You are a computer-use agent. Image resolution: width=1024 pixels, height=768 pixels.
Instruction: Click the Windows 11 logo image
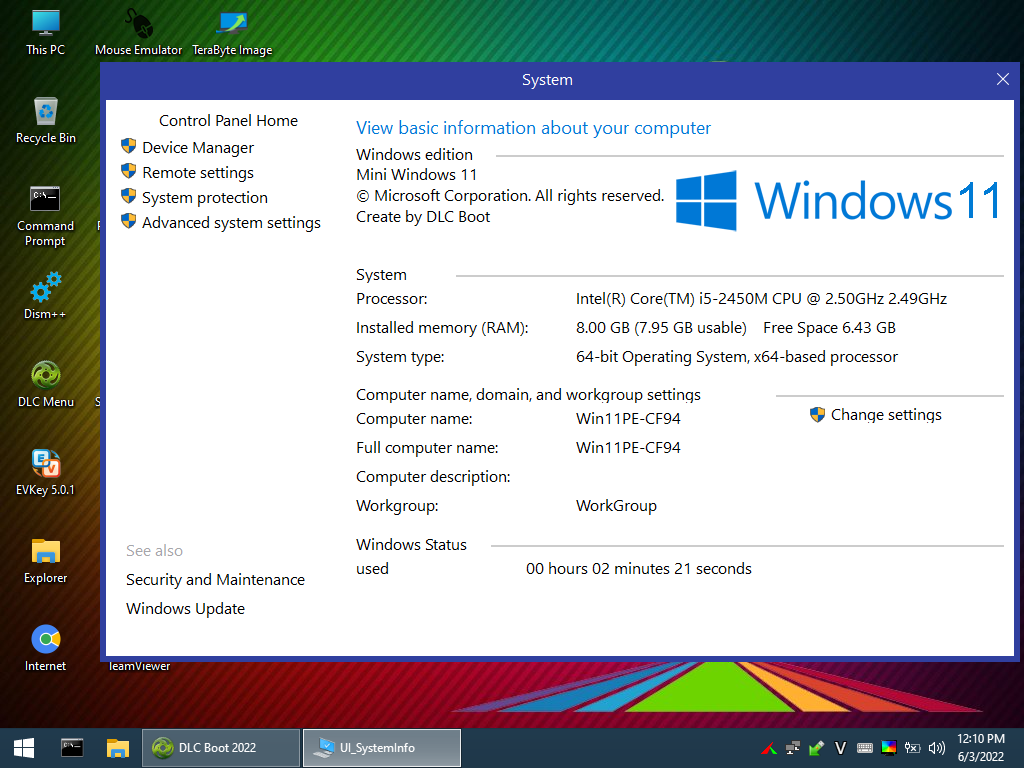click(838, 200)
